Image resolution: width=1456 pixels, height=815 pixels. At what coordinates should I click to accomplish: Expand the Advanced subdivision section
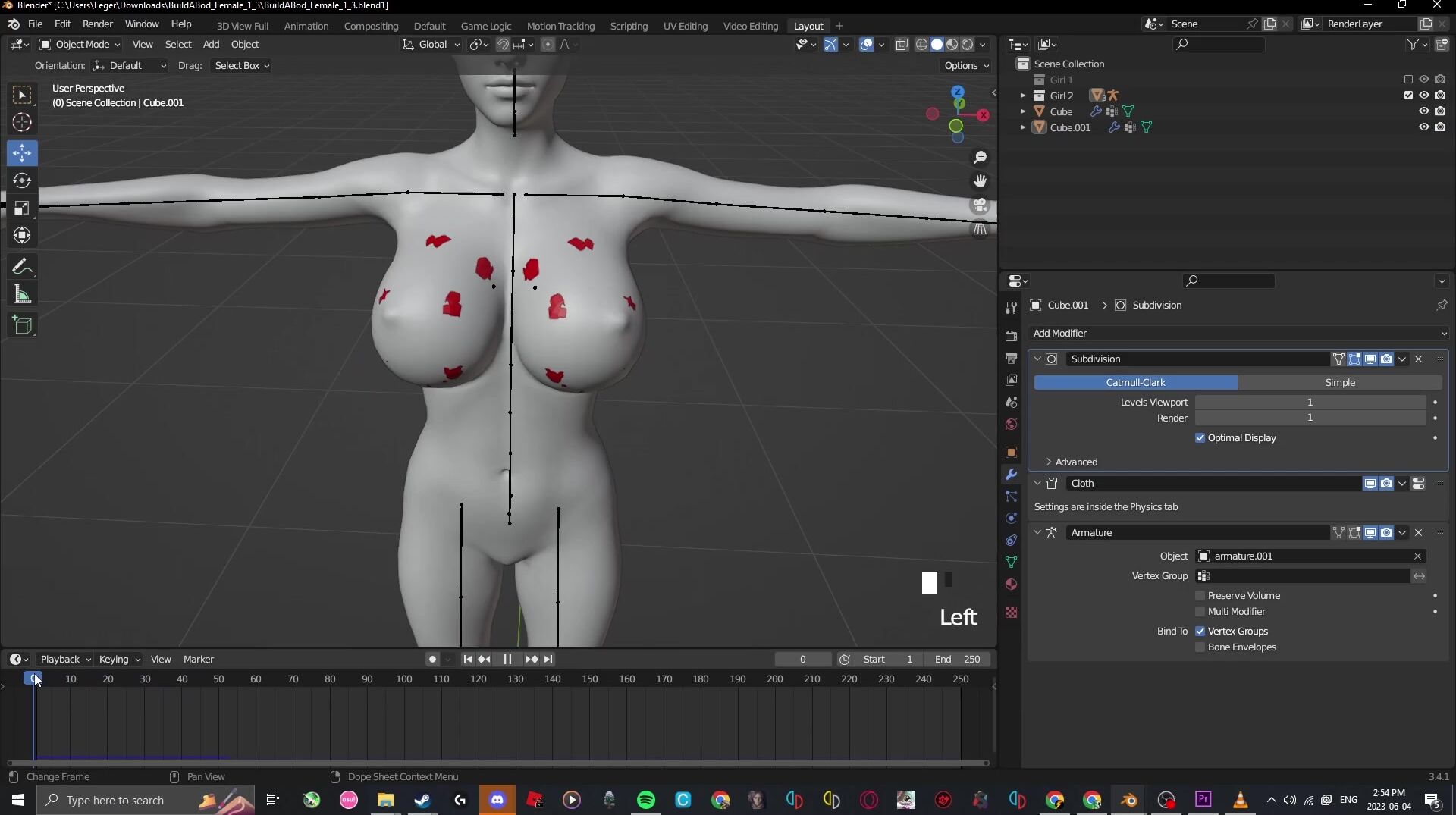(x=1075, y=462)
